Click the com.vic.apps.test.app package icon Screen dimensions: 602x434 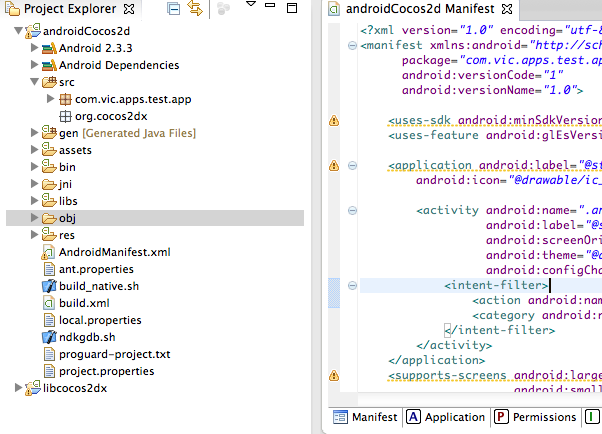(65, 99)
